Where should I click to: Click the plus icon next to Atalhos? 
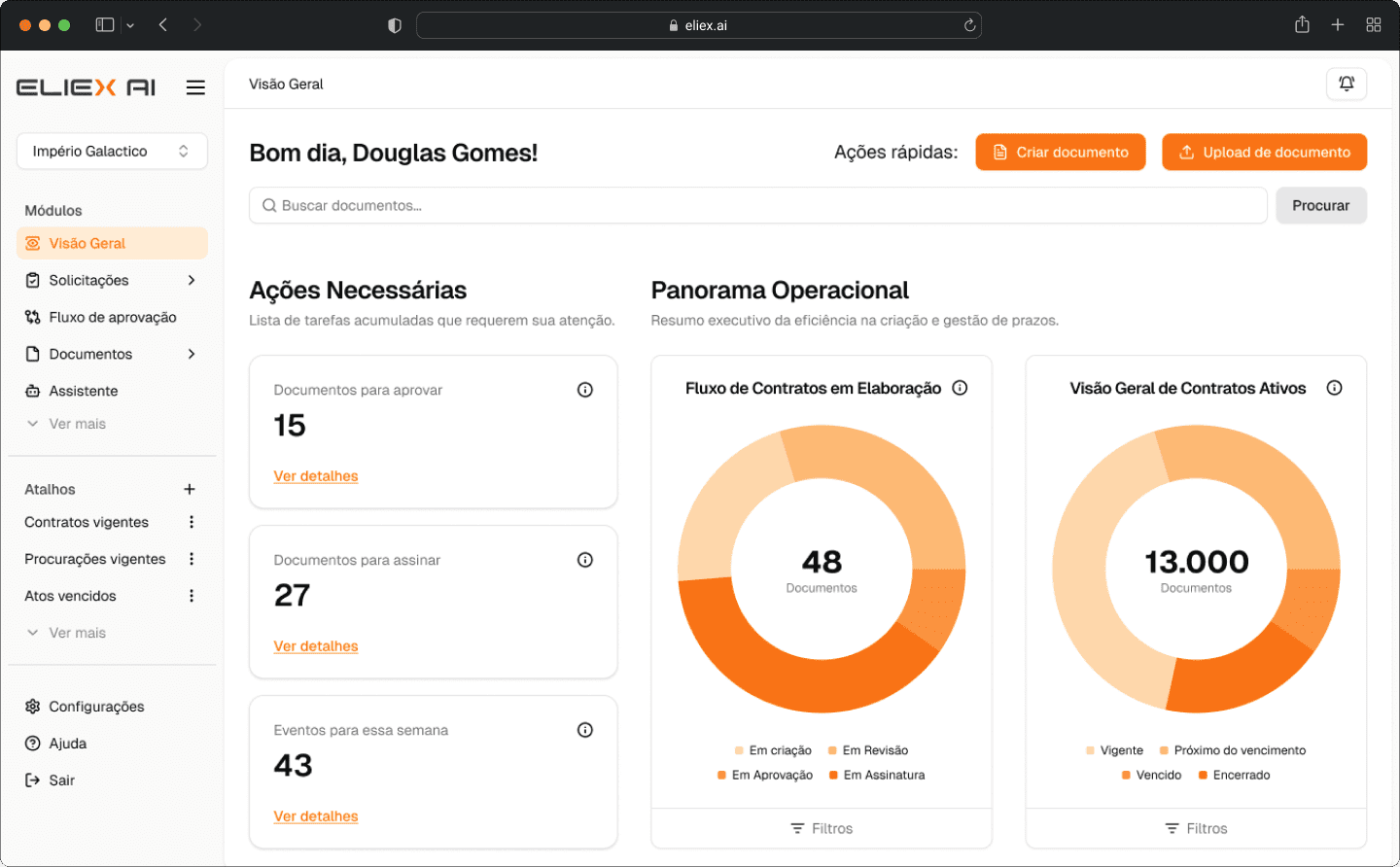point(190,489)
